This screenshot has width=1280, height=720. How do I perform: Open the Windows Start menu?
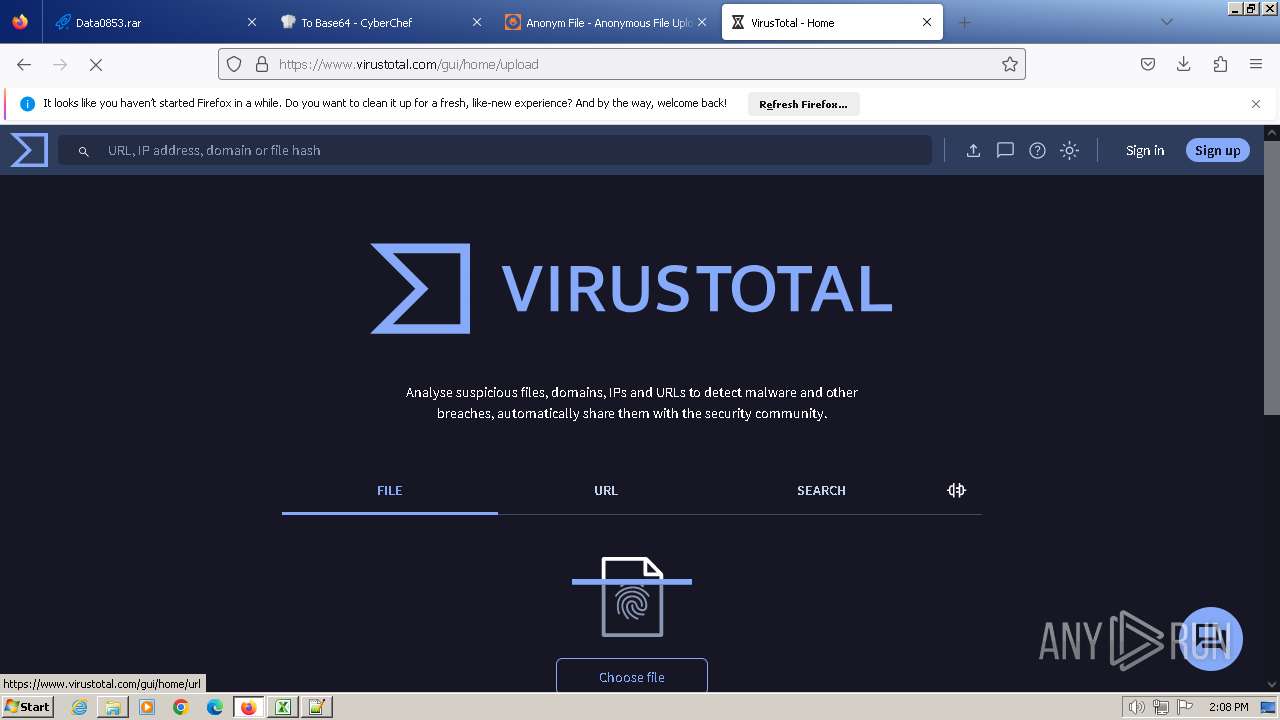click(28, 706)
